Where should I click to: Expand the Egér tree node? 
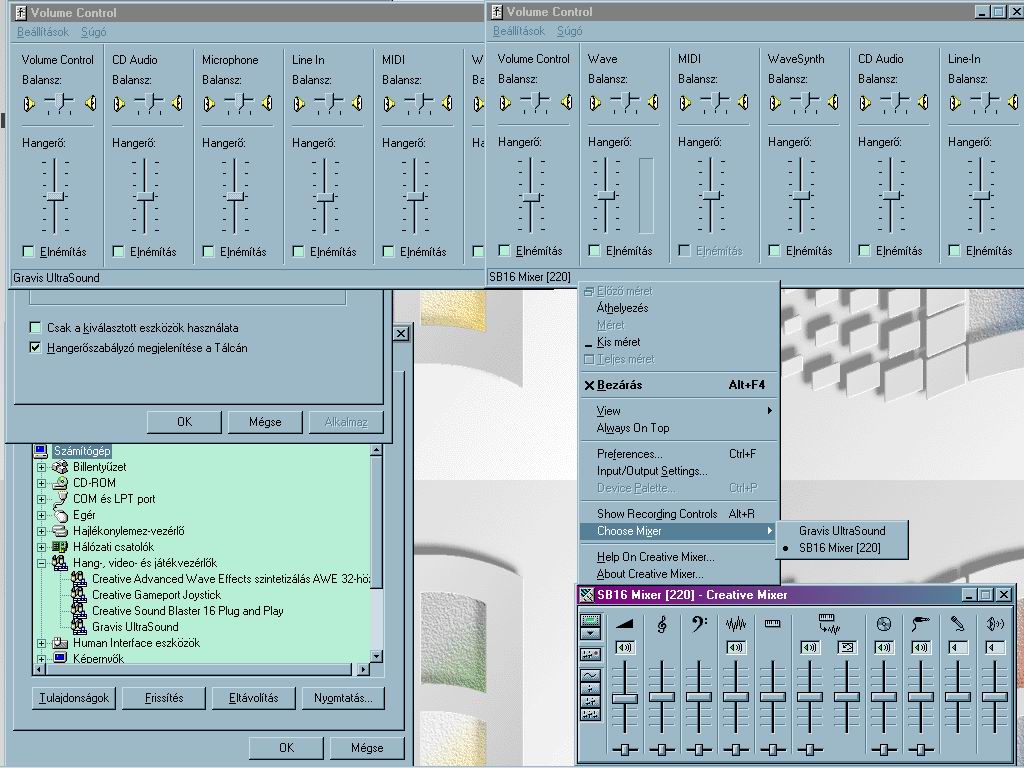coord(42,515)
